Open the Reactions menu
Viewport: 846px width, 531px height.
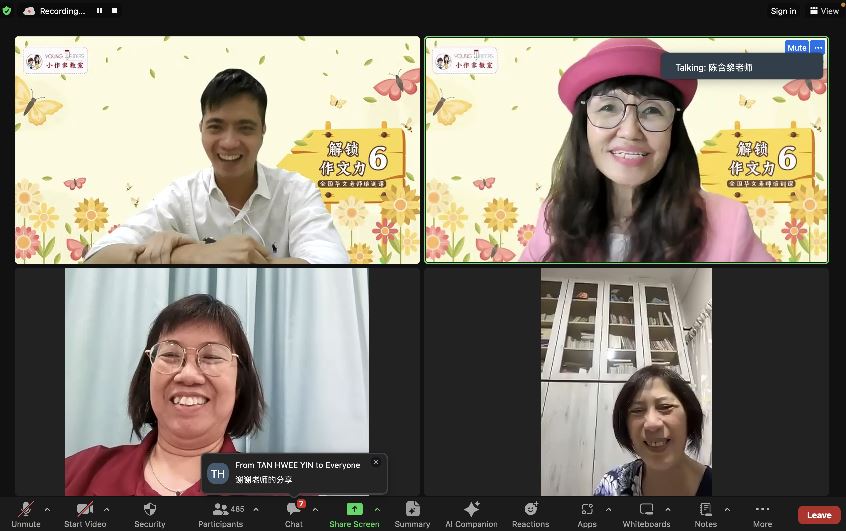point(530,510)
